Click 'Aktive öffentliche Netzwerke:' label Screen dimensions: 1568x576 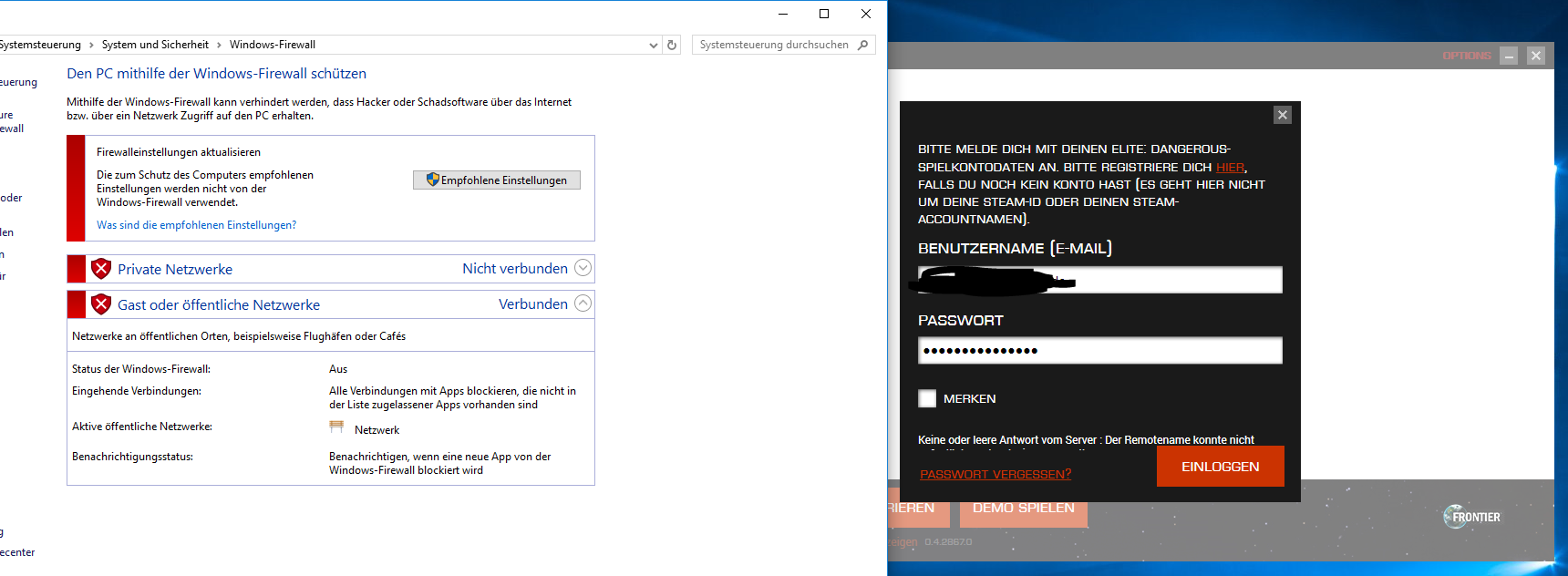(x=142, y=427)
